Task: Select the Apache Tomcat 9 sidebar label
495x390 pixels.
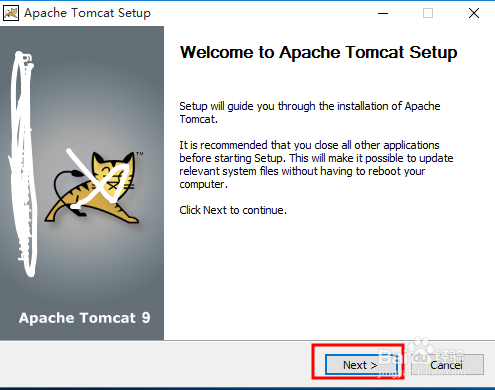Action: 85,318
